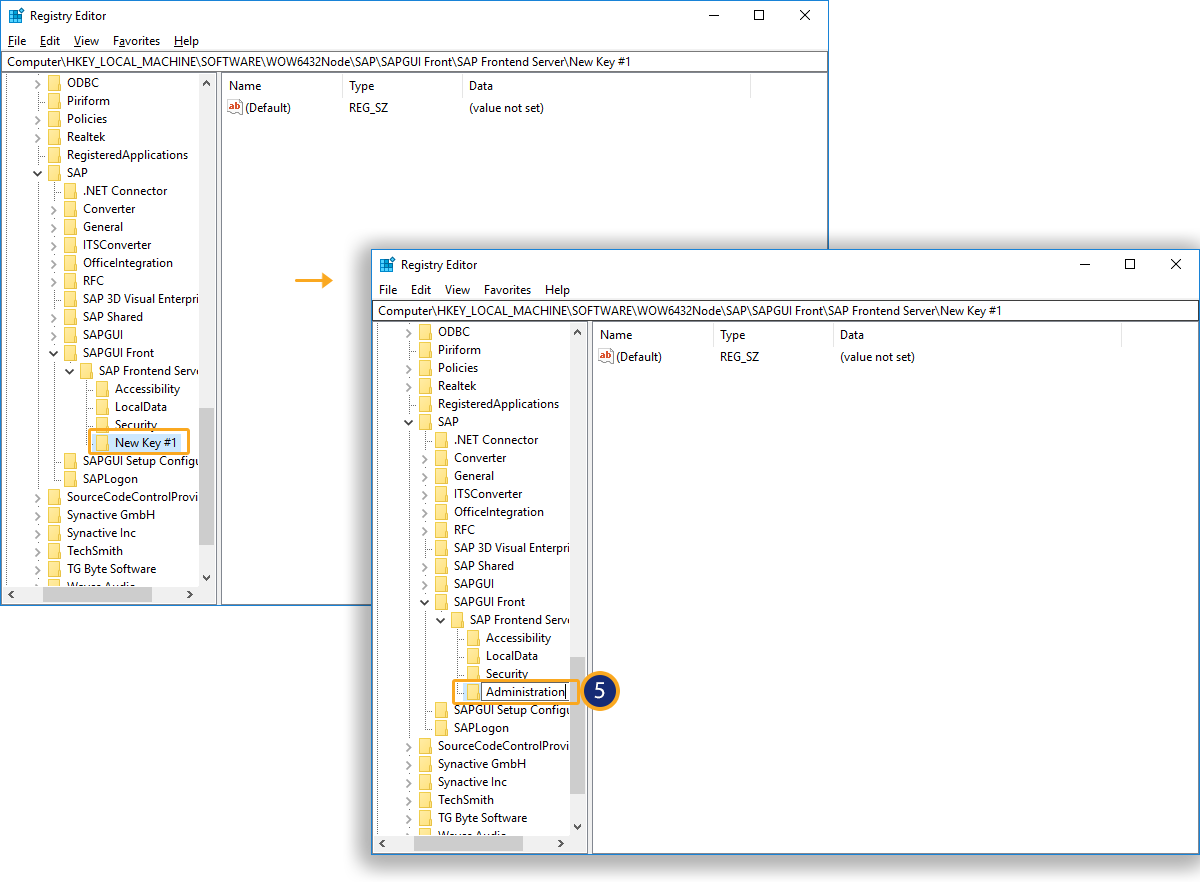
Task: Click the Data column header in back window
Action: (x=481, y=86)
